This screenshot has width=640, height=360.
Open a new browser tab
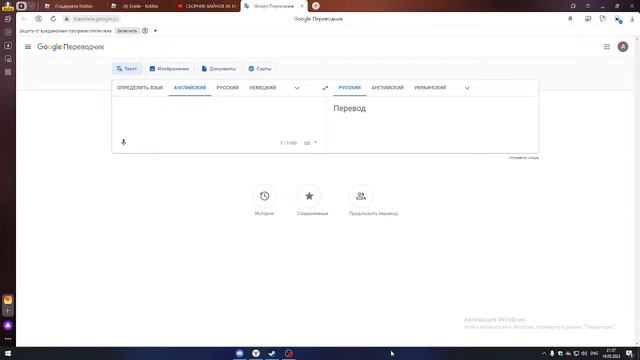click(x=316, y=6)
